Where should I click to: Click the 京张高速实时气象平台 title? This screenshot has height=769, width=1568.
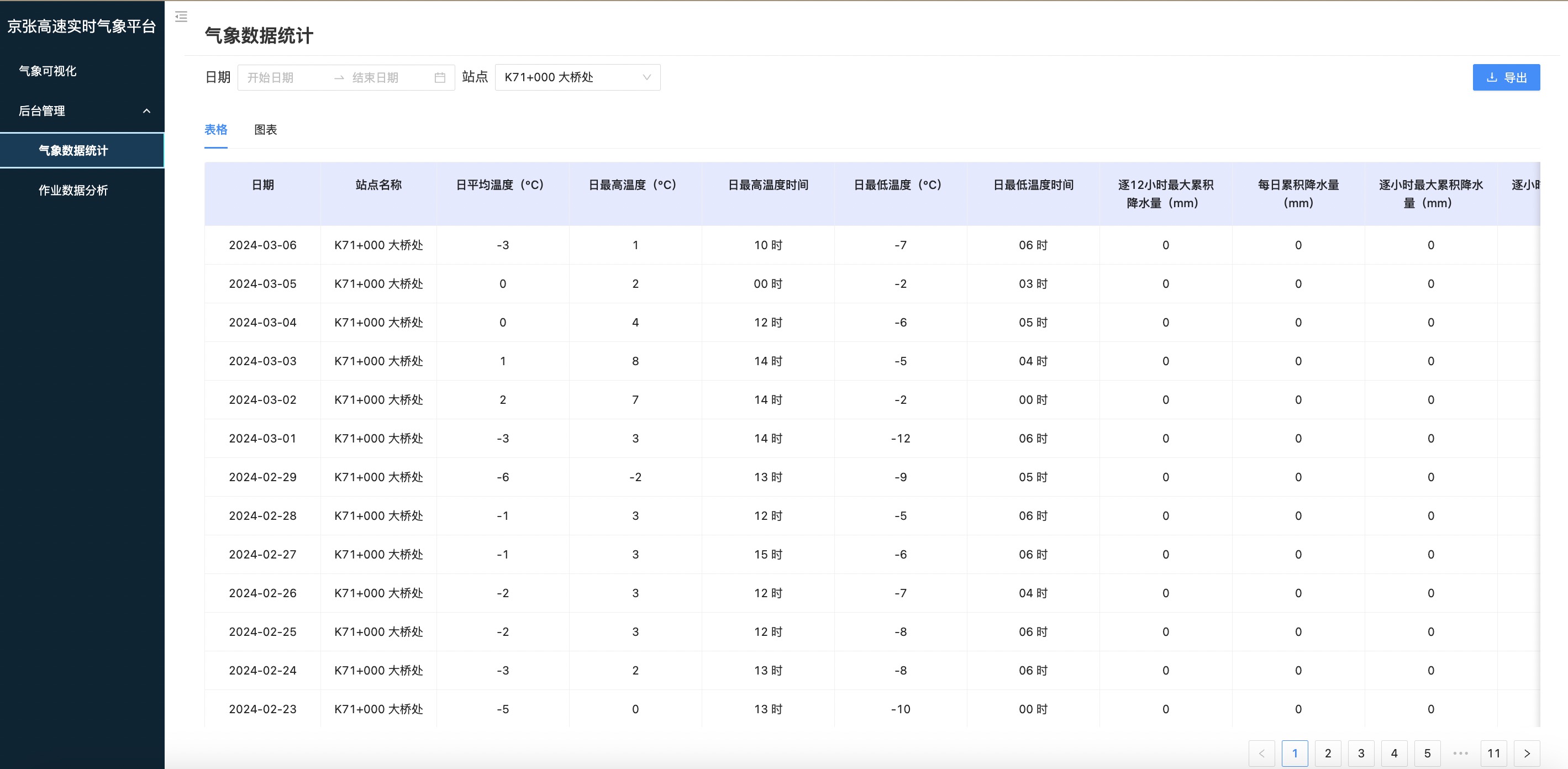82,26
